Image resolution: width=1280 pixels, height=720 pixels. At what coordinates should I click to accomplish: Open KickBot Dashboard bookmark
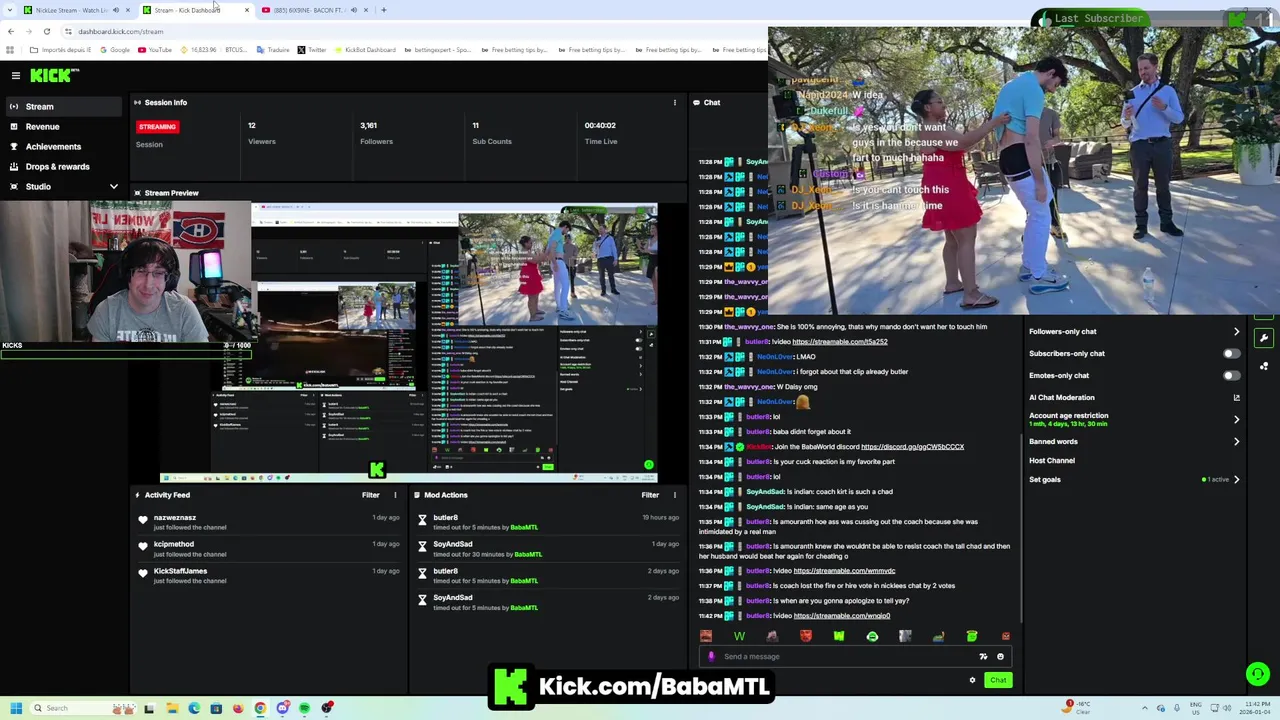[364, 50]
